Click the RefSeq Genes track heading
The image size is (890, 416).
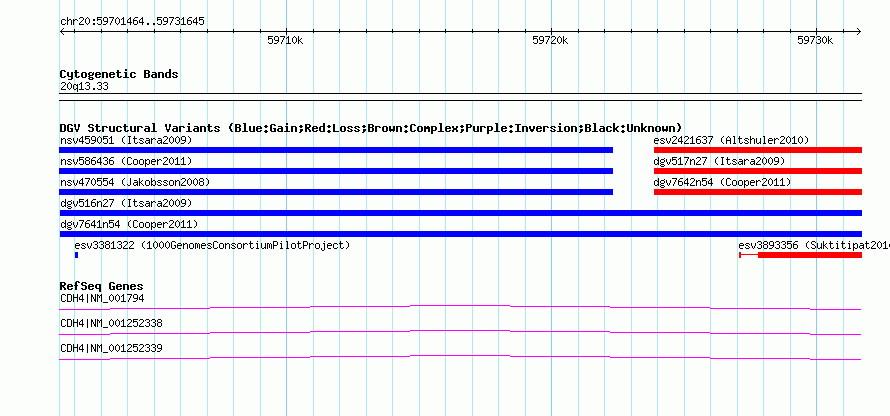point(102,285)
